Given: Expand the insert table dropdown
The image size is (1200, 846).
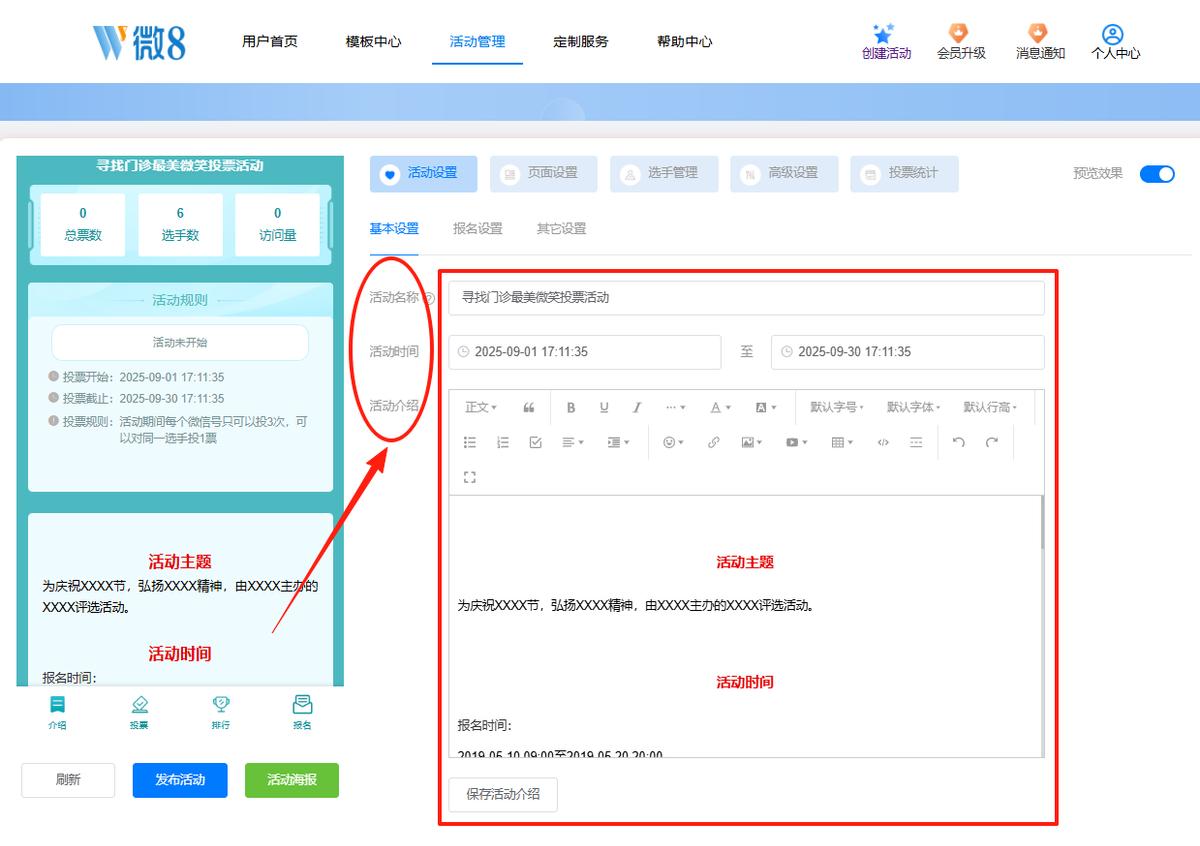Looking at the screenshot, I should pyautogui.click(x=842, y=443).
